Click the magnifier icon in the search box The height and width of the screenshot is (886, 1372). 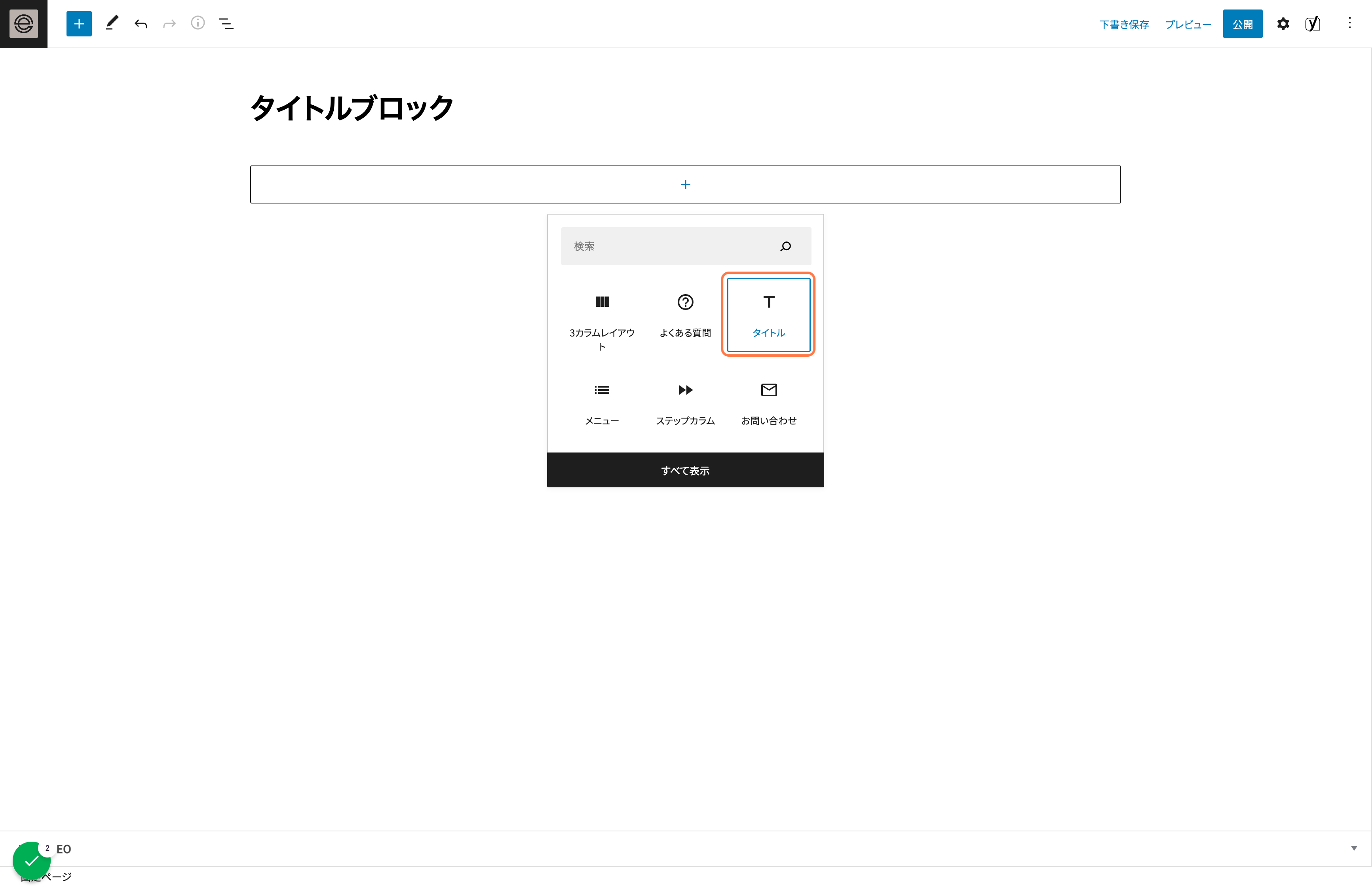[785, 246]
